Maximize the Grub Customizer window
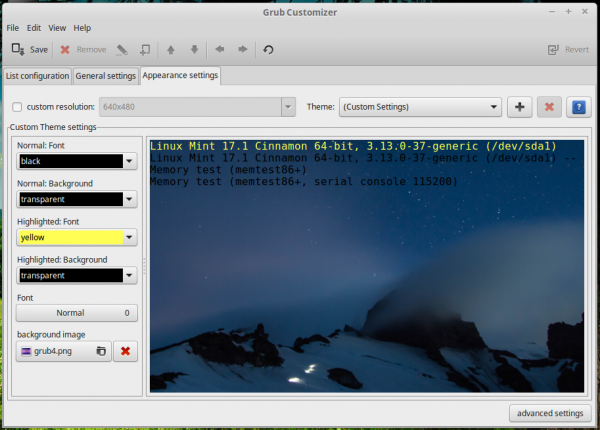 coord(568,12)
